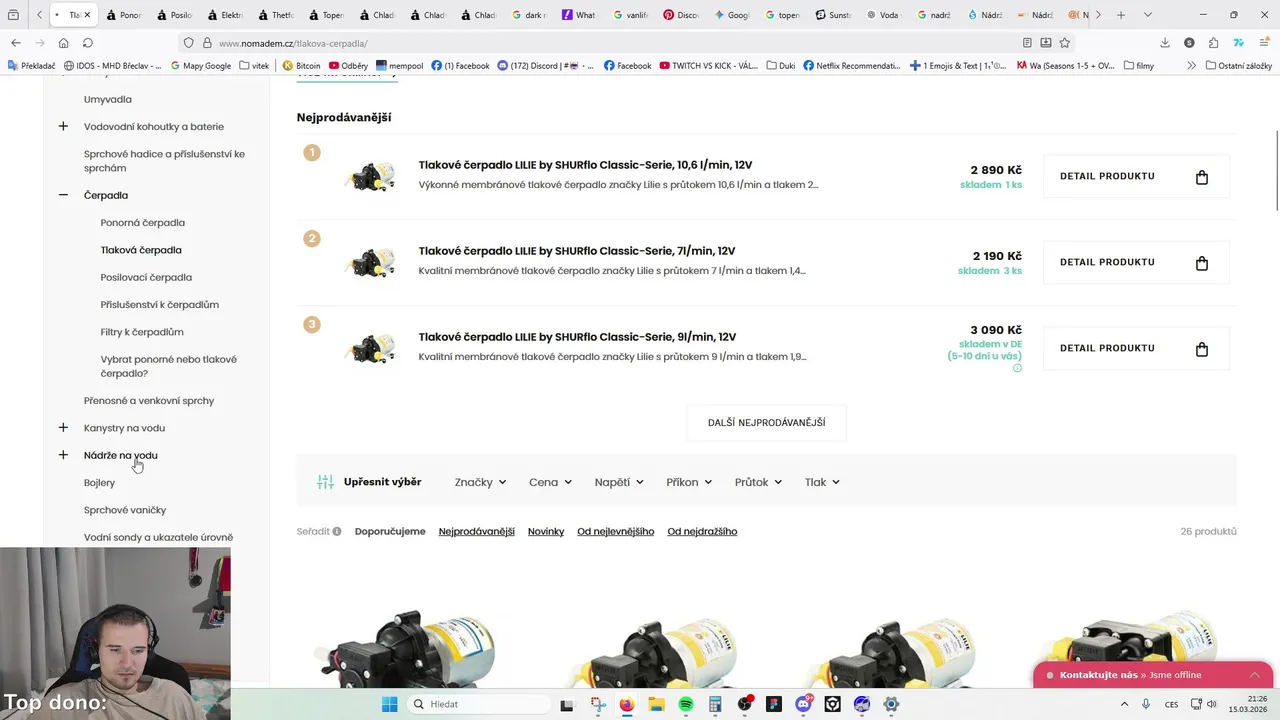Add 9l/min pump to cart icon
Viewport: 1280px width, 720px height.
pyautogui.click(x=1202, y=349)
